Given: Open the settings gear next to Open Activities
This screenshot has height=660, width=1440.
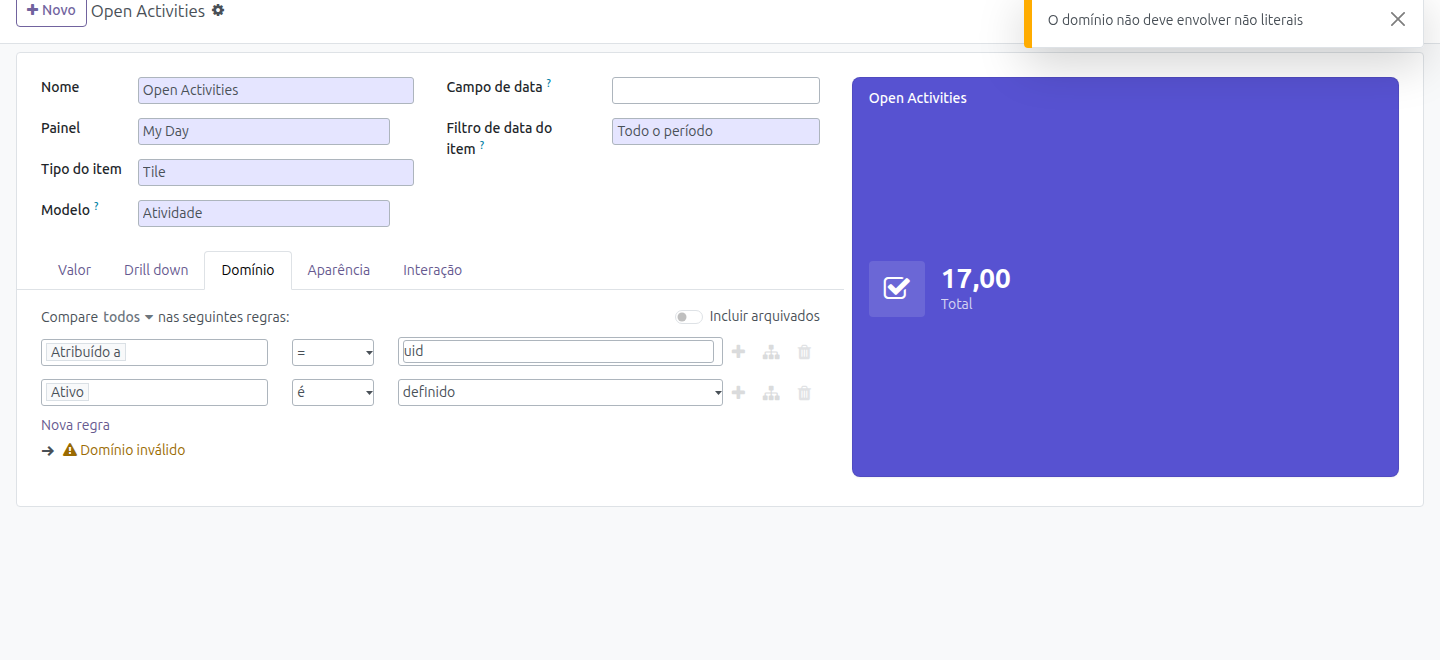Looking at the screenshot, I should pos(218,11).
